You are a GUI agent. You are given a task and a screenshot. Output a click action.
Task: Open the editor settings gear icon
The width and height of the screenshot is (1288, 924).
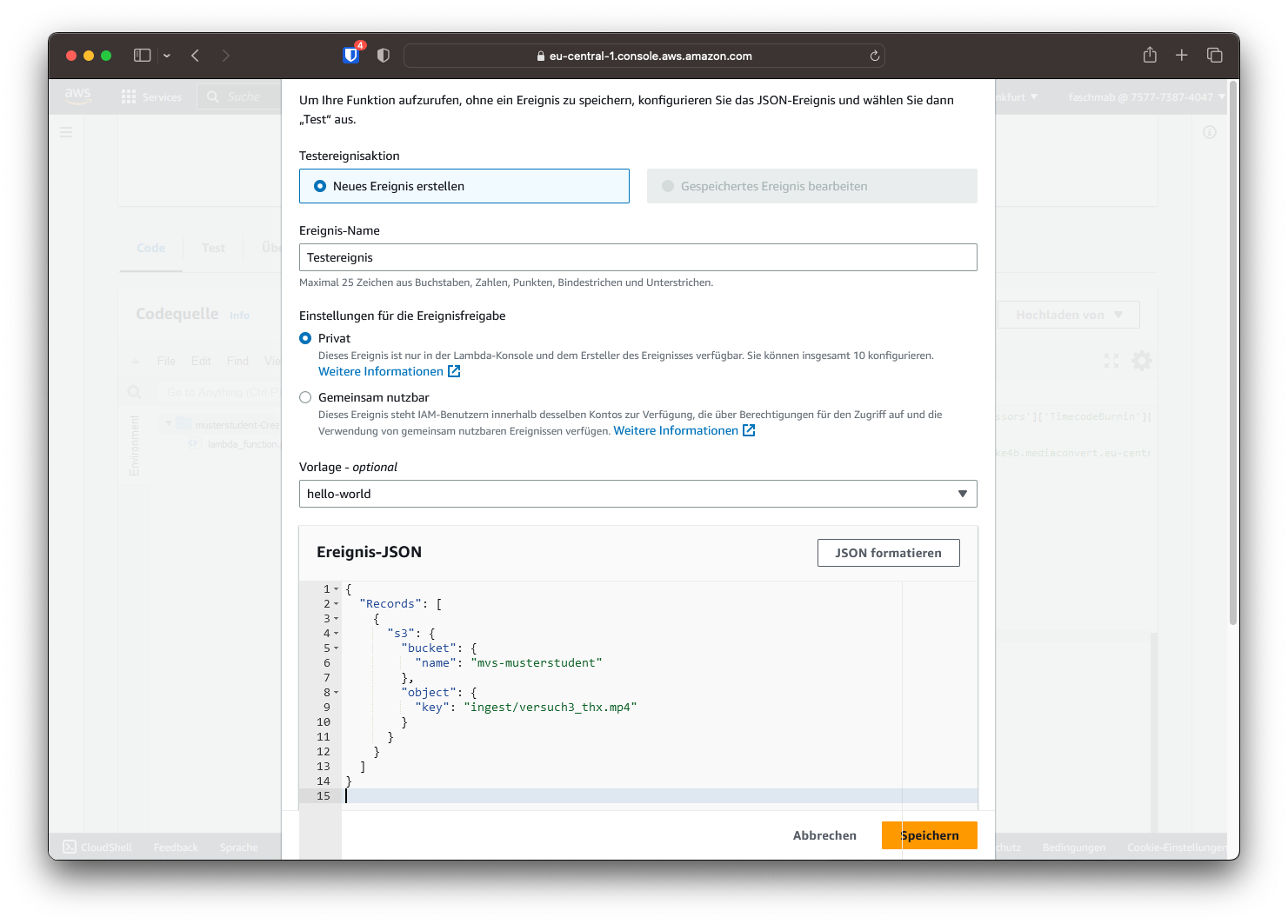[1142, 361]
